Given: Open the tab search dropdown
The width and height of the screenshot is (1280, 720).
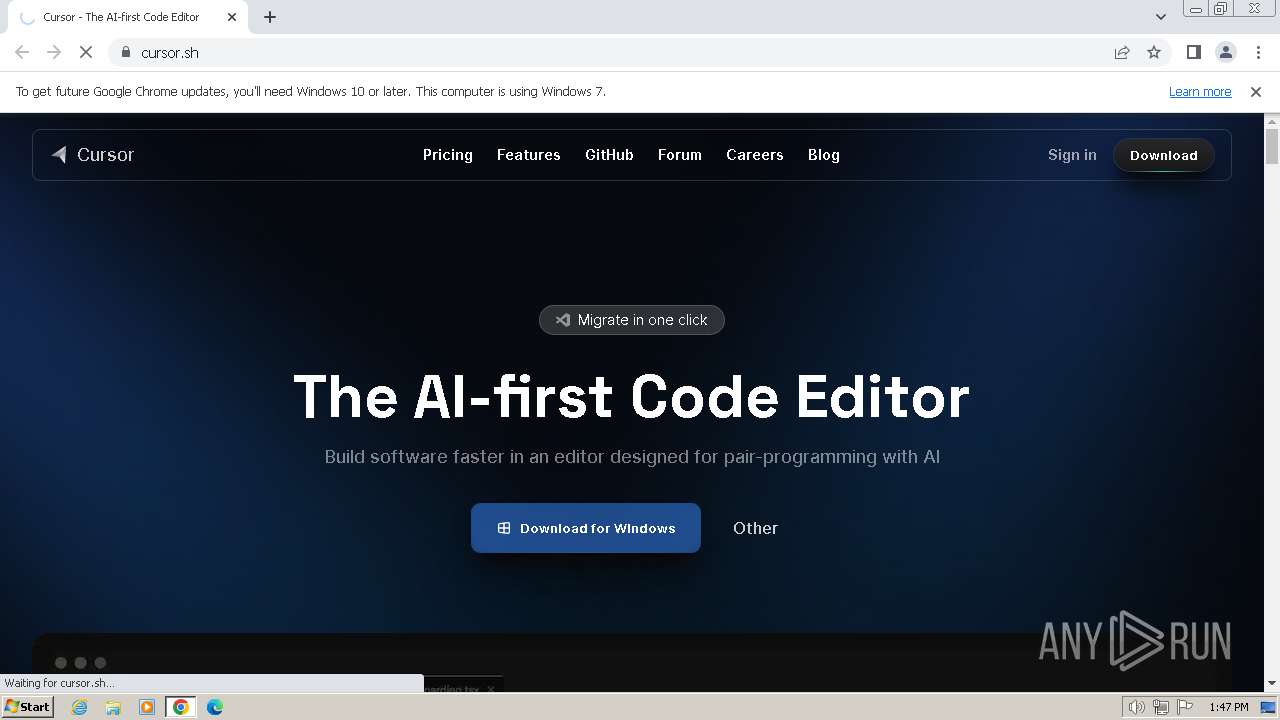Looking at the screenshot, I should pos(1161,17).
